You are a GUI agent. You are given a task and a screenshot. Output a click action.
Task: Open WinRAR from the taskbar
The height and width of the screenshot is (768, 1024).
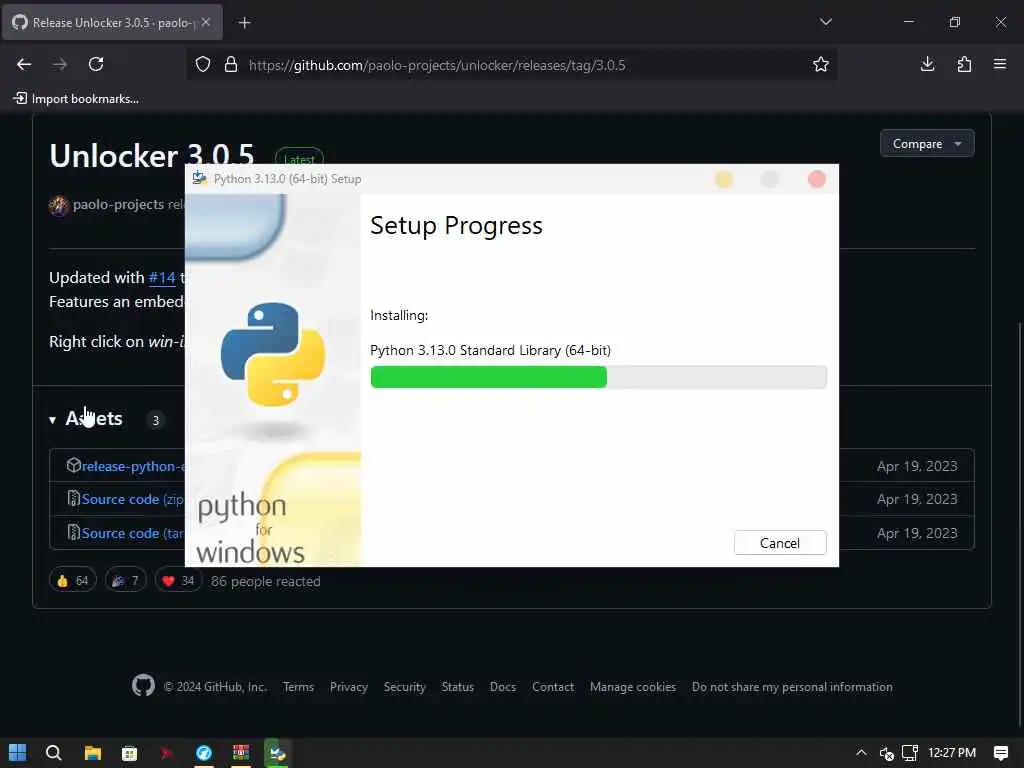(x=241, y=753)
